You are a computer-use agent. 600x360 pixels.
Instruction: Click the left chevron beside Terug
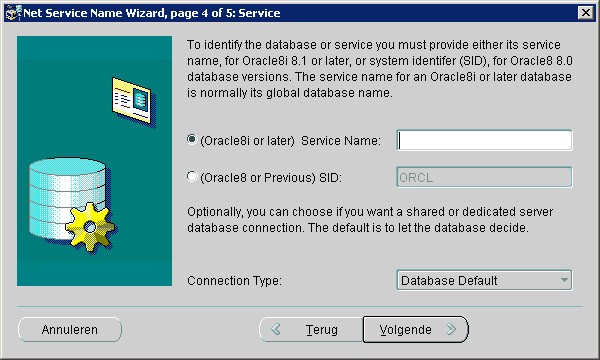(276, 329)
